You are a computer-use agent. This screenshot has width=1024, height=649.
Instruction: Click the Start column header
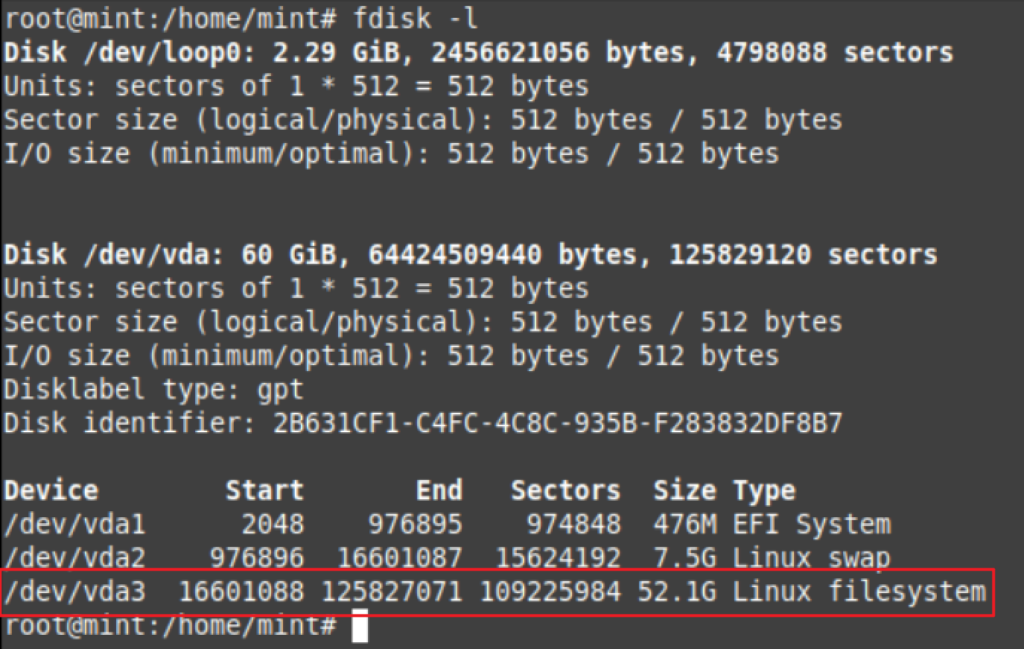264,490
